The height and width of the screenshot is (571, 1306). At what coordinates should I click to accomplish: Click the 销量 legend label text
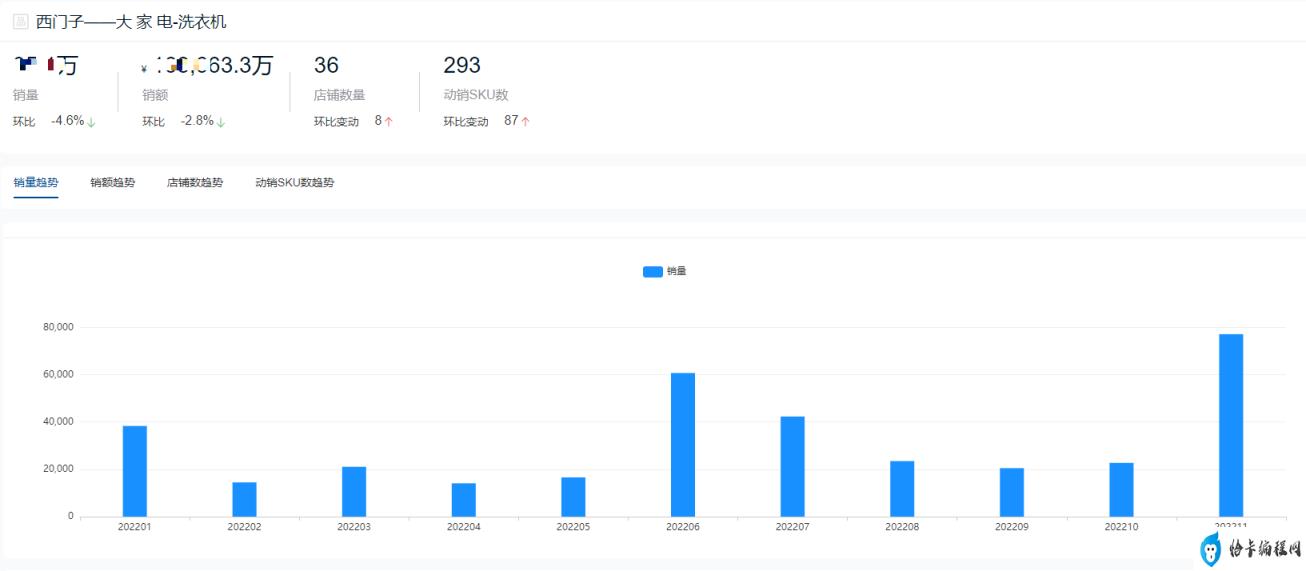(677, 271)
